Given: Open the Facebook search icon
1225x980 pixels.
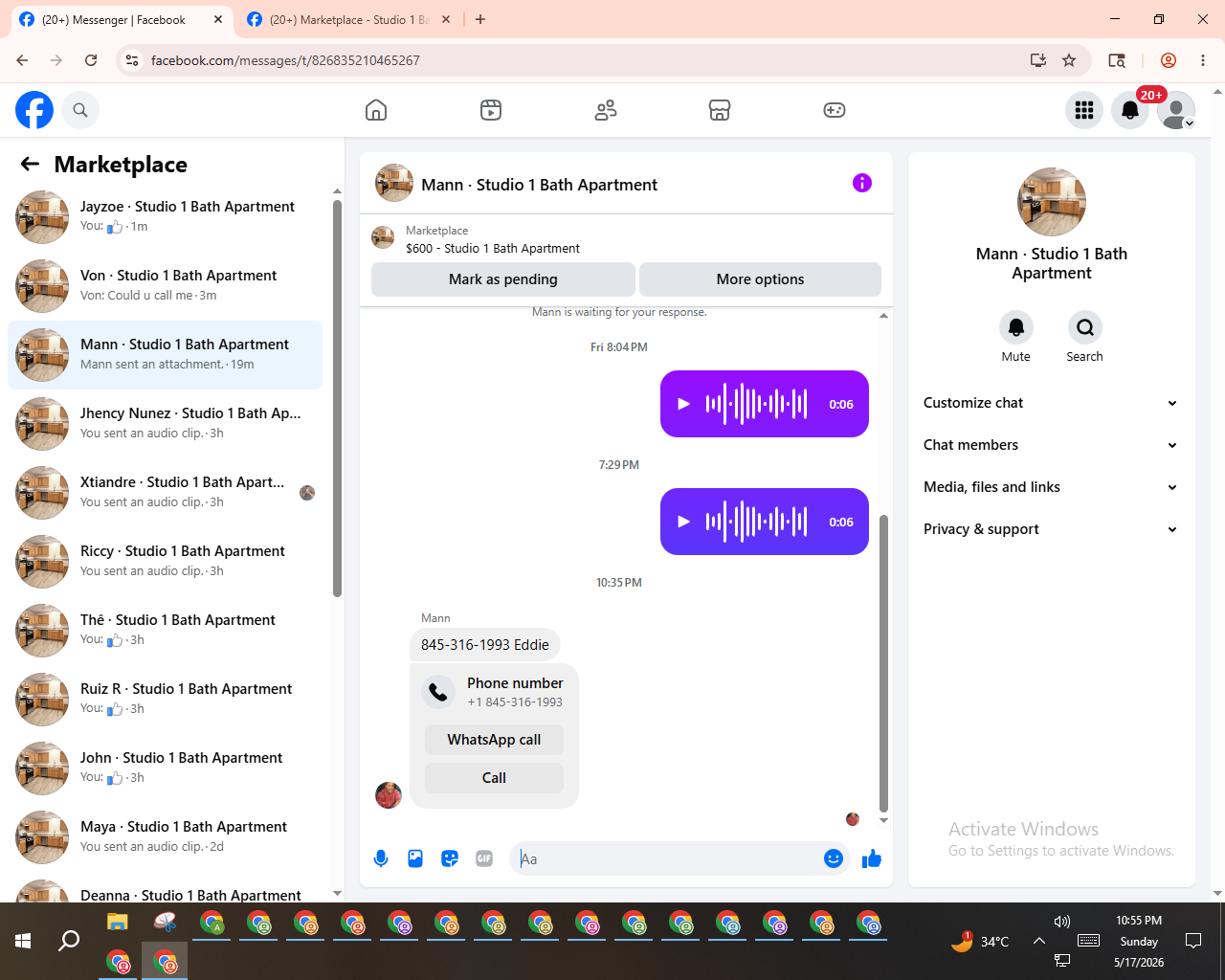Looking at the screenshot, I should [80, 110].
